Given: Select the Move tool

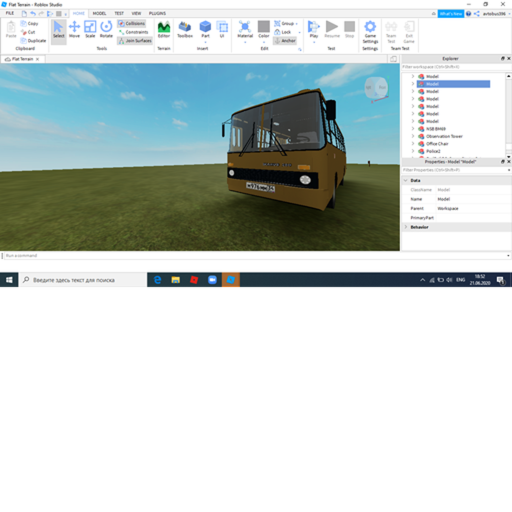Looking at the screenshot, I should [x=74, y=29].
